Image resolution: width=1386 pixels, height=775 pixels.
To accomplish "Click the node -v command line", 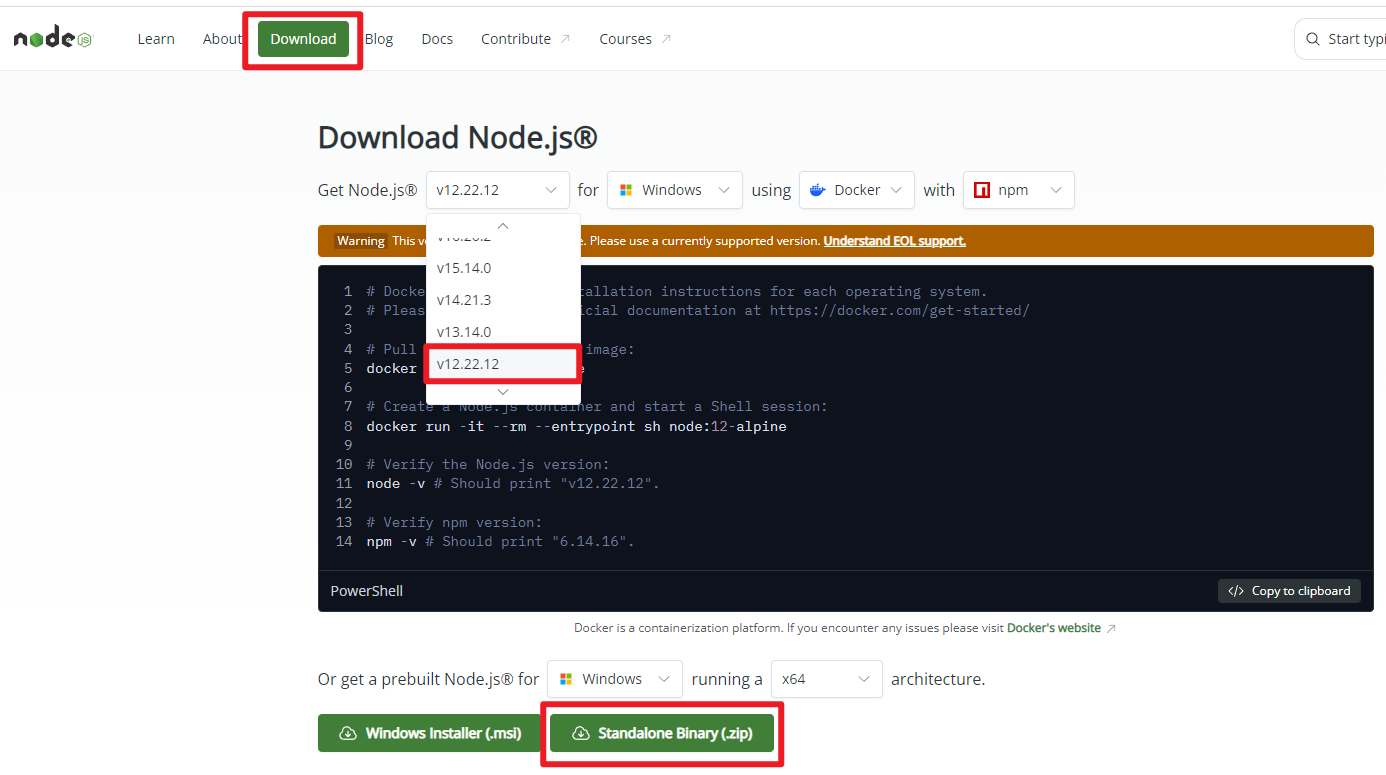I will pos(513,483).
